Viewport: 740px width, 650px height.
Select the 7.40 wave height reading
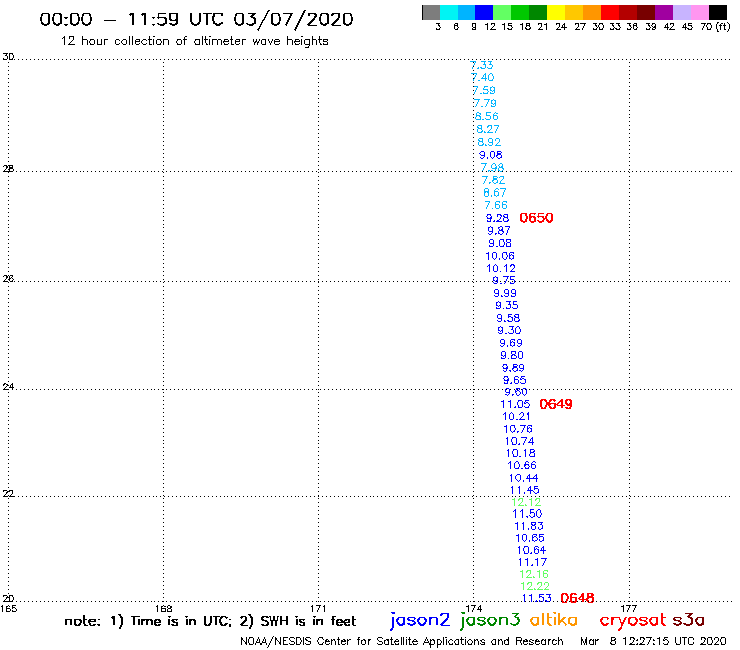[x=483, y=77]
